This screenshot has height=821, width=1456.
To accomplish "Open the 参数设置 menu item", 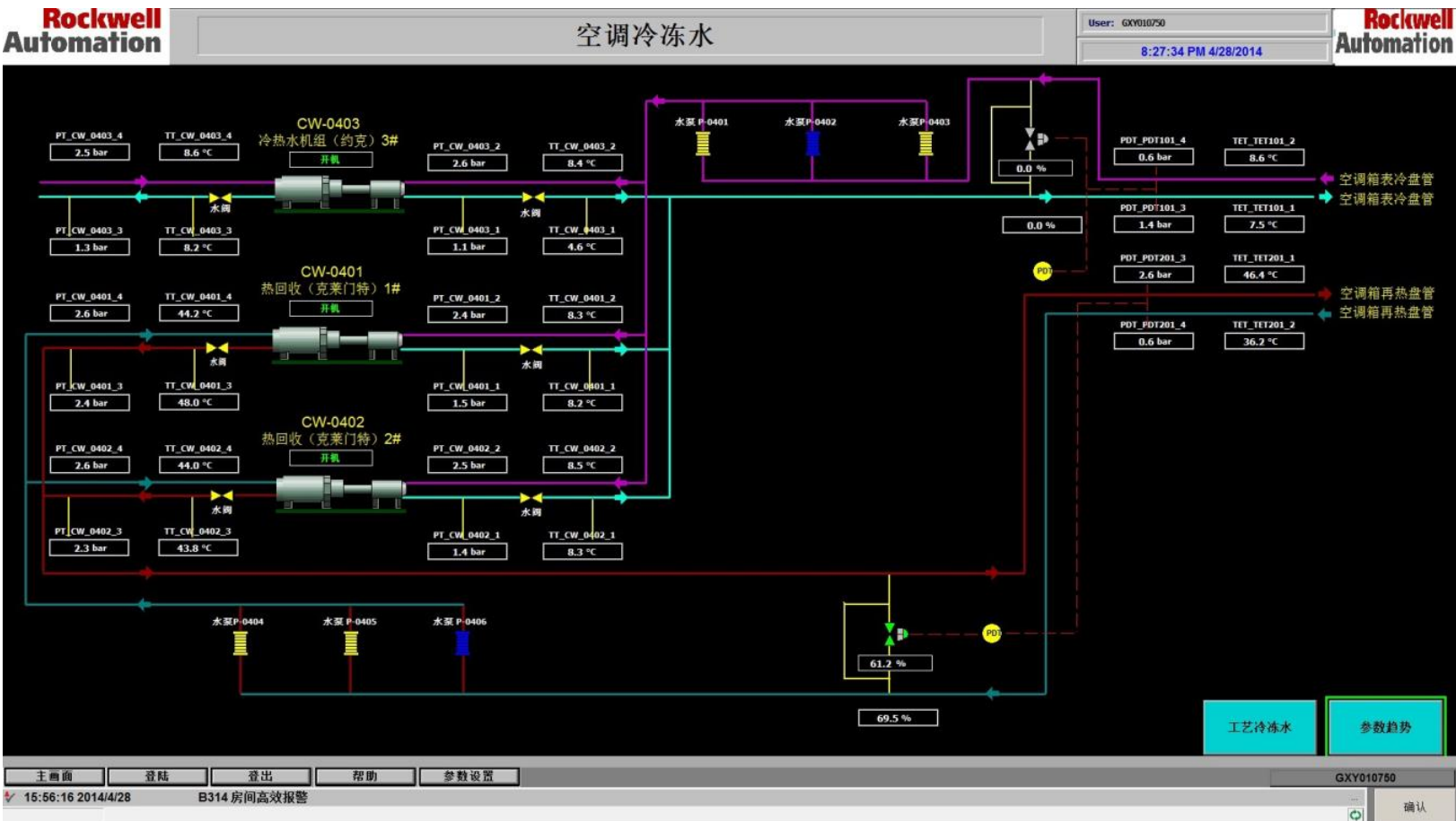I will pyautogui.click(x=469, y=776).
